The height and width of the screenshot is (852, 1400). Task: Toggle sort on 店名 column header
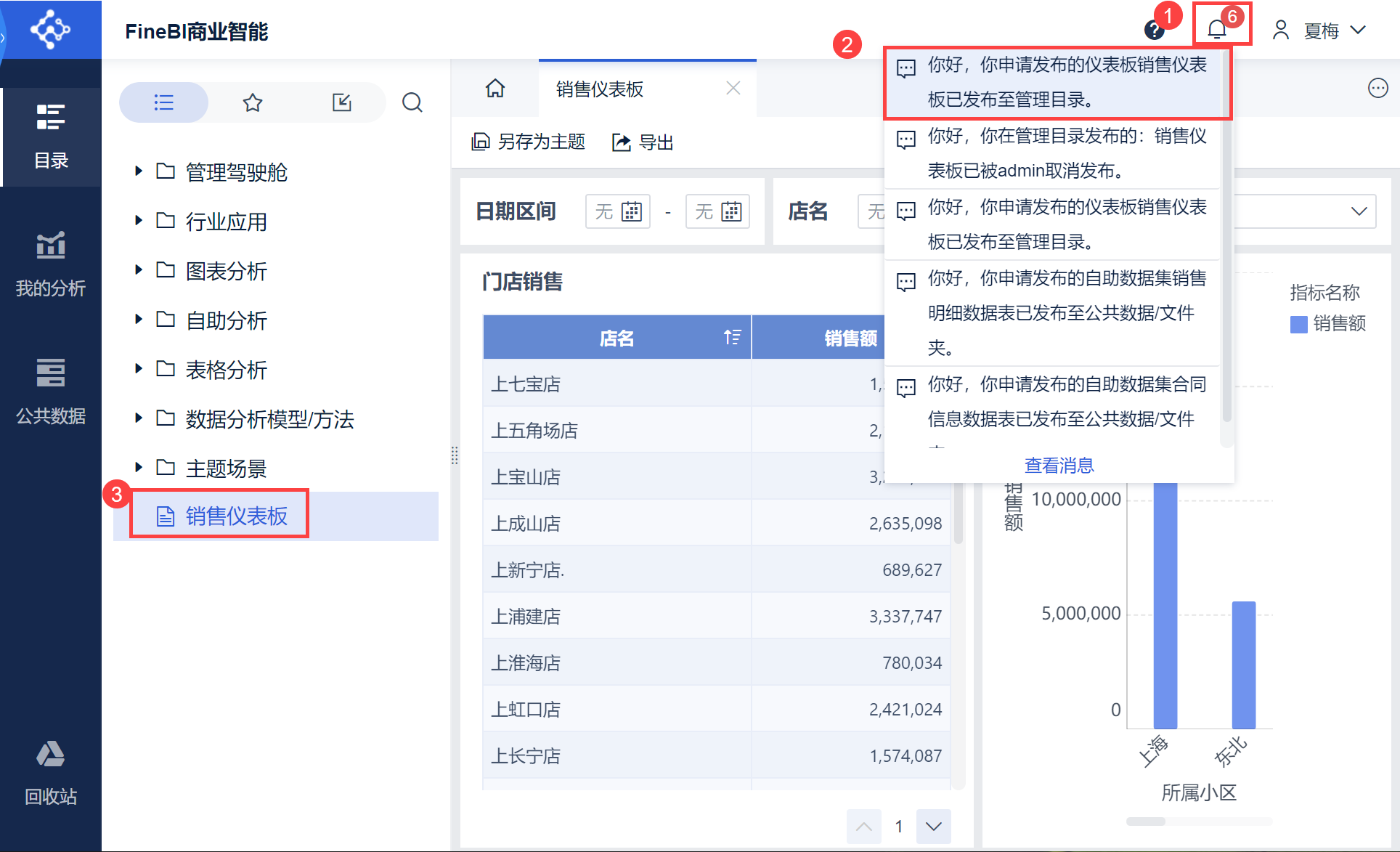[732, 337]
